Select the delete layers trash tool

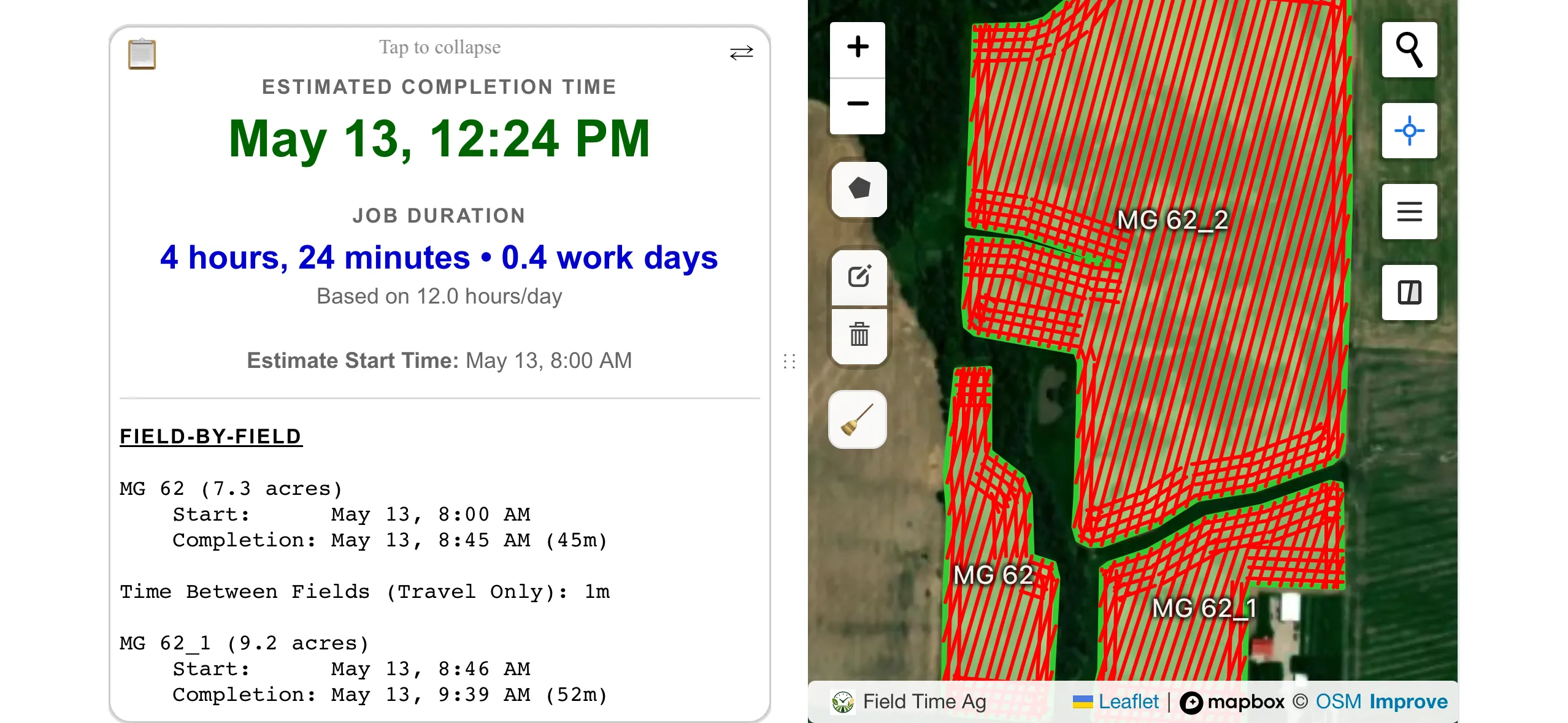coord(859,335)
